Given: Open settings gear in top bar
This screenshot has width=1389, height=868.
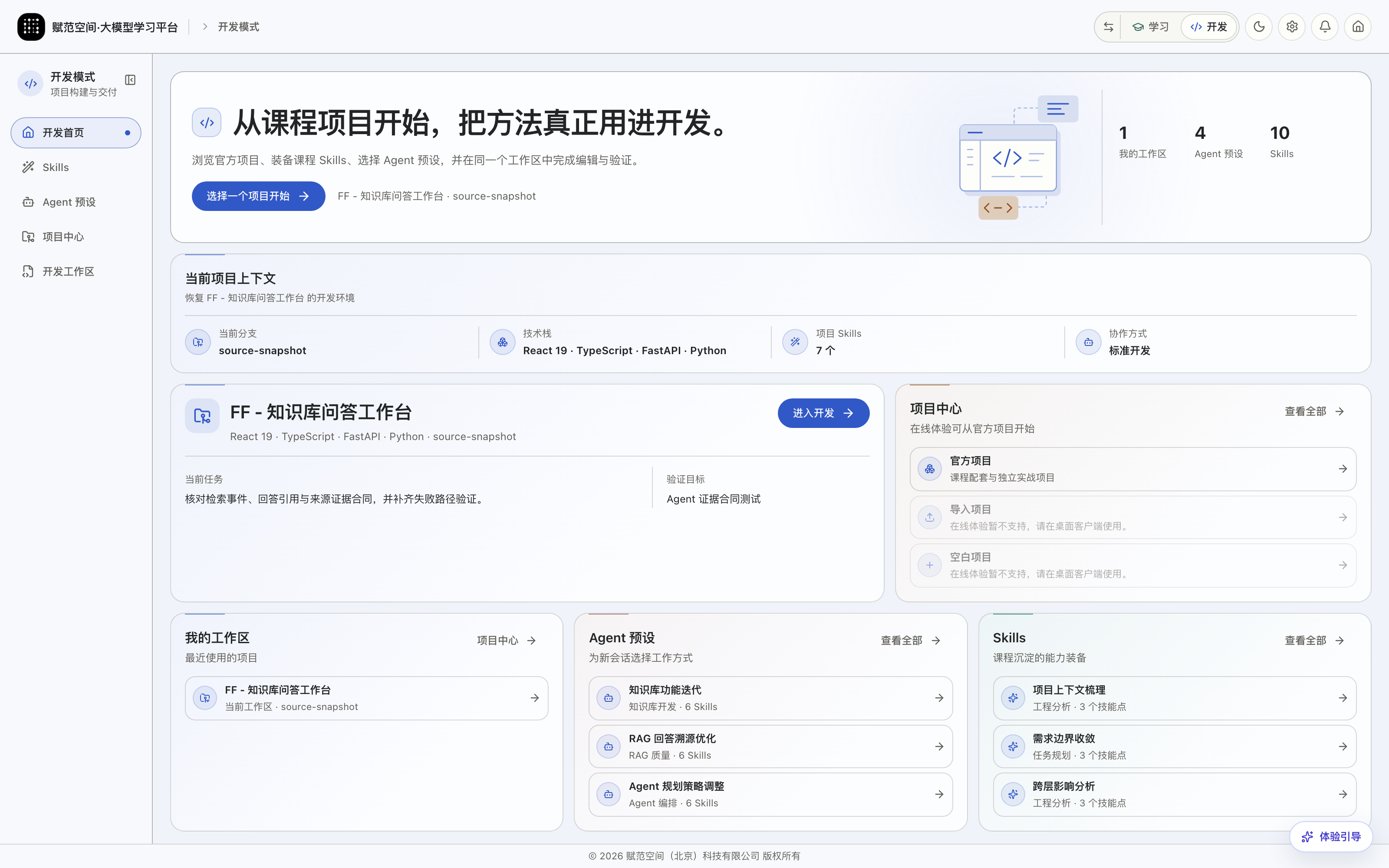Looking at the screenshot, I should (x=1292, y=27).
